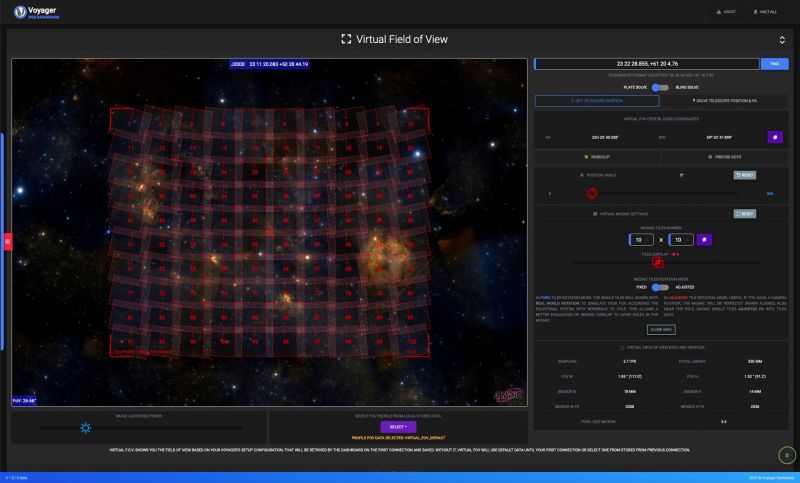The height and width of the screenshot is (483, 800).
Task: Click the scroll-to-top circular button
Action: pyautogui.click(x=787, y=456)
